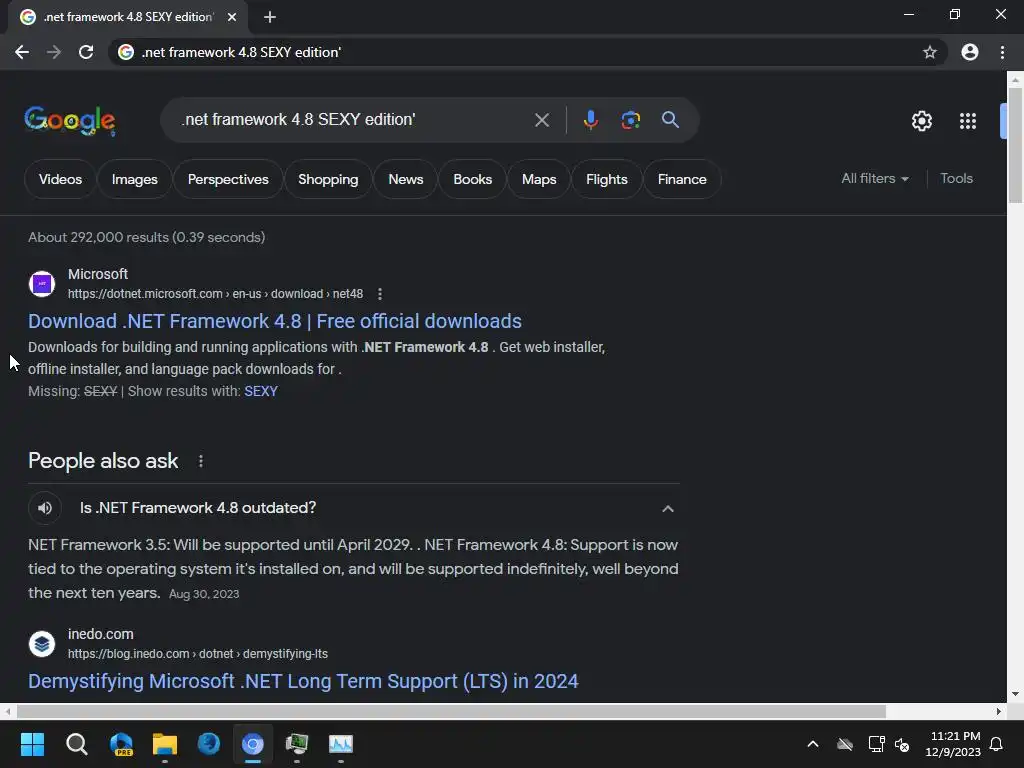Viewport: 1024px width, 768px height.
Task: Open the Windows notifications bell
Action: tap(996, 744)
